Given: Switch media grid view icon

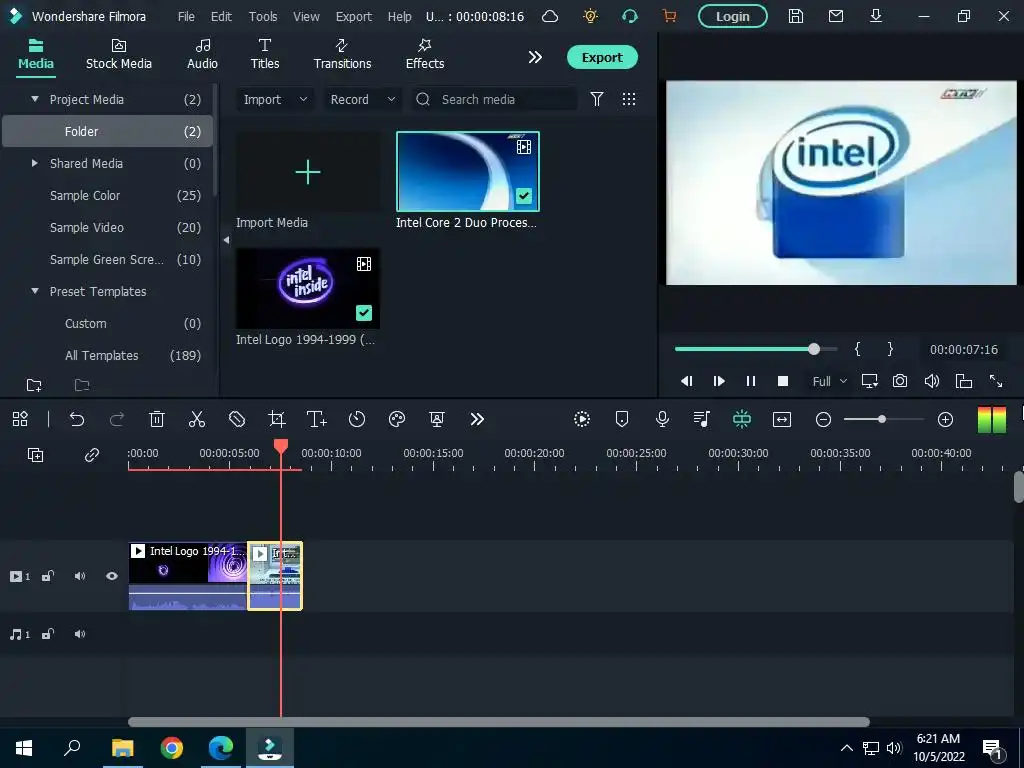Looking at the screenshot, I should point(629,99).
